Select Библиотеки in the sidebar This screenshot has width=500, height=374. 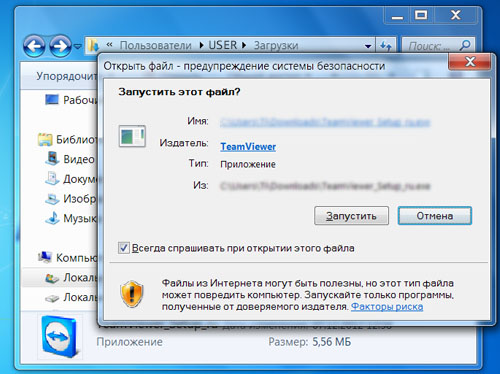(68, 139)
